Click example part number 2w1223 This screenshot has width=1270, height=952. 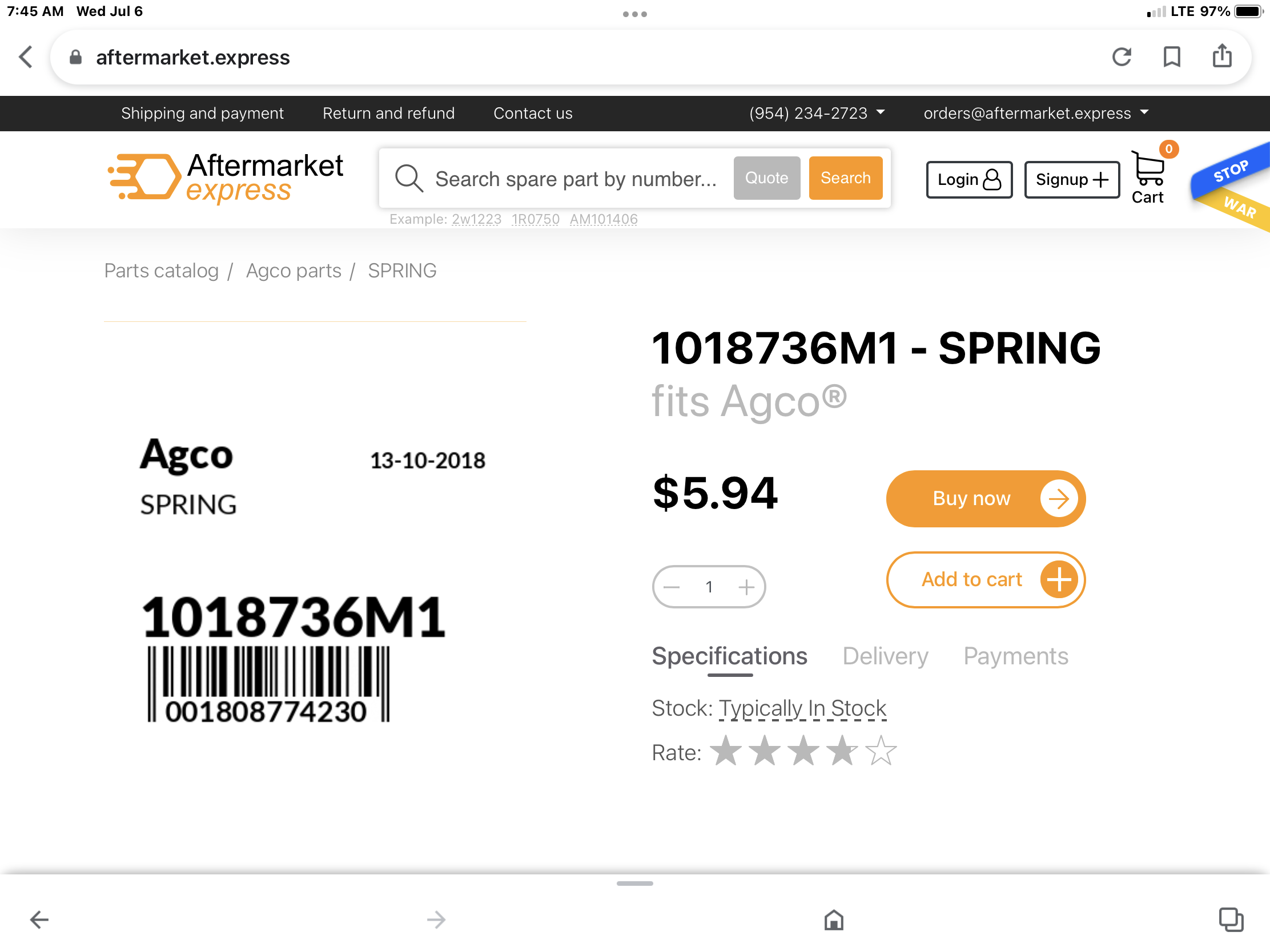[476, 219]
